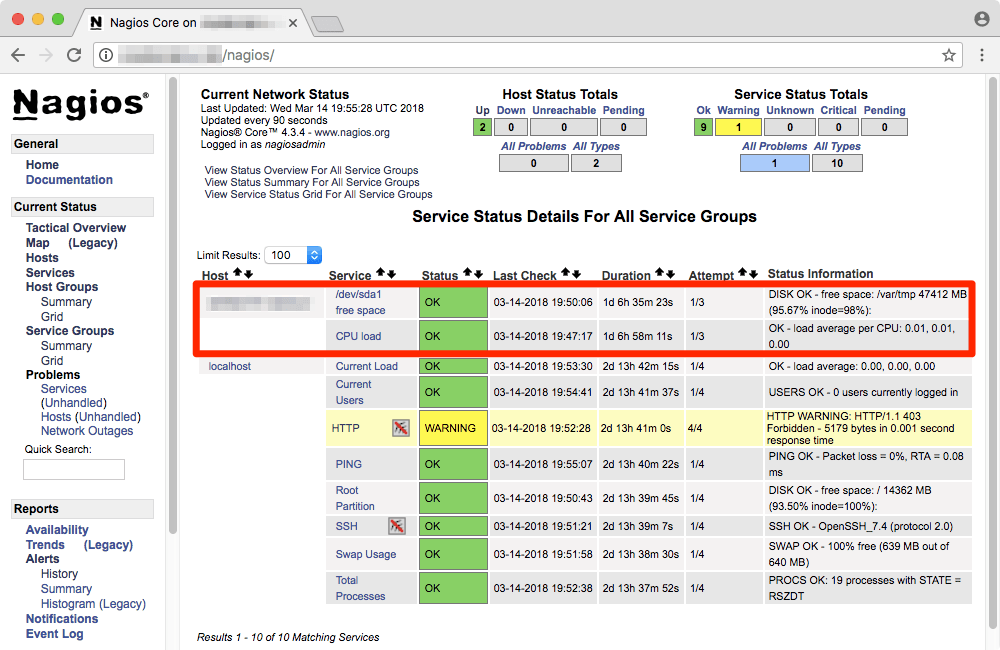Sort the Host column ascending
The height and width of the screenshot is (650, 1000).
point(237,274)
